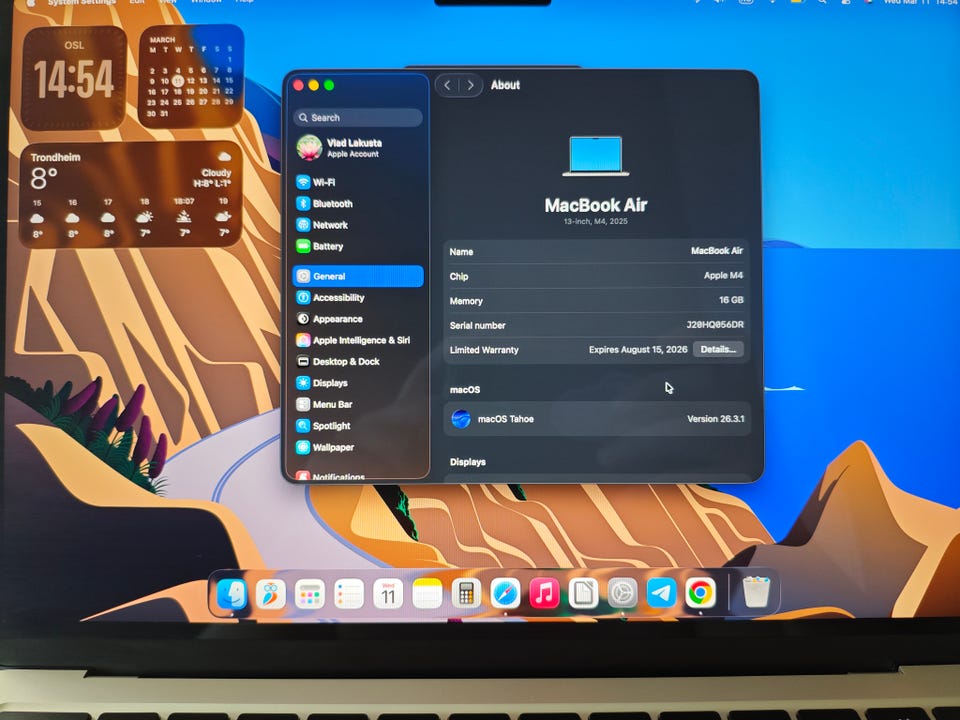Click the Memory value 16 GB
Screen dimensions: 960x720
(x=731, y=300)
